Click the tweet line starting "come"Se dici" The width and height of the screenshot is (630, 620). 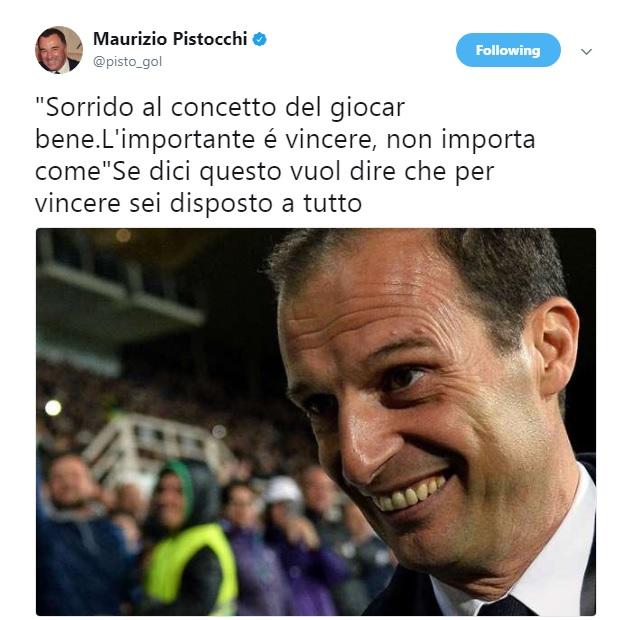264,172
